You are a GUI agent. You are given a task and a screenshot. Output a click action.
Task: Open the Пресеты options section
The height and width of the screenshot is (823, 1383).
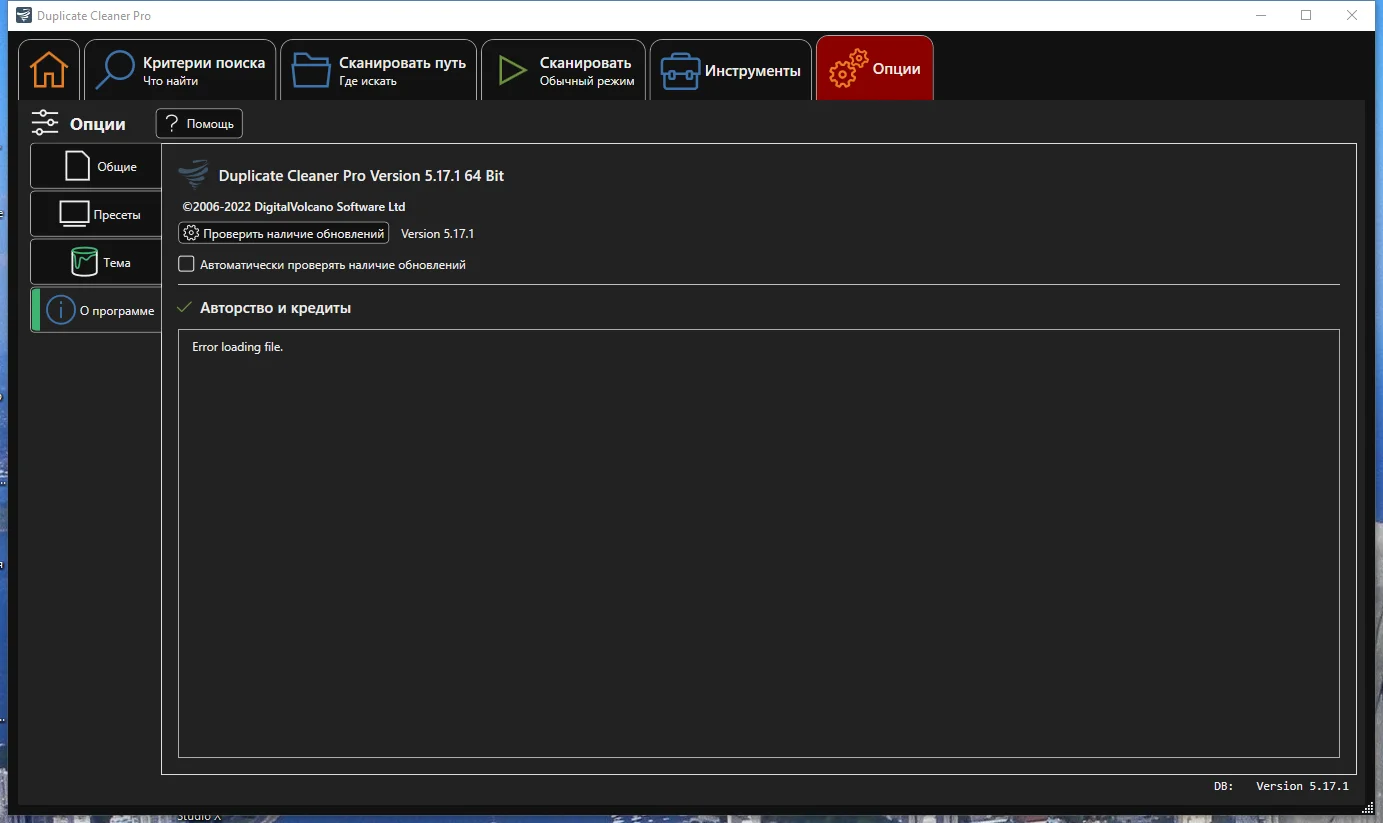(97, 214)
